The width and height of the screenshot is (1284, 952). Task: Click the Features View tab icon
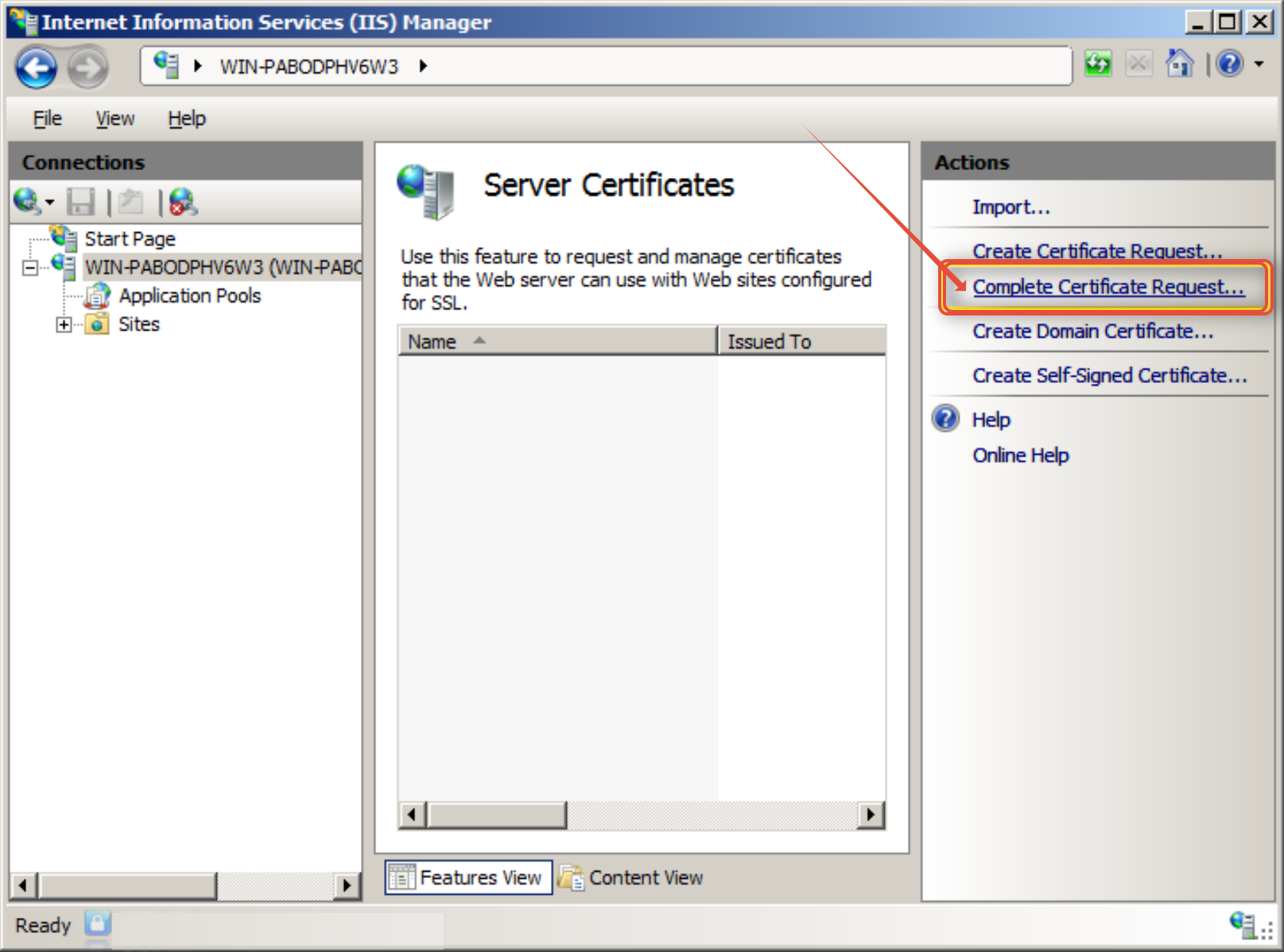tap(402, 877)
